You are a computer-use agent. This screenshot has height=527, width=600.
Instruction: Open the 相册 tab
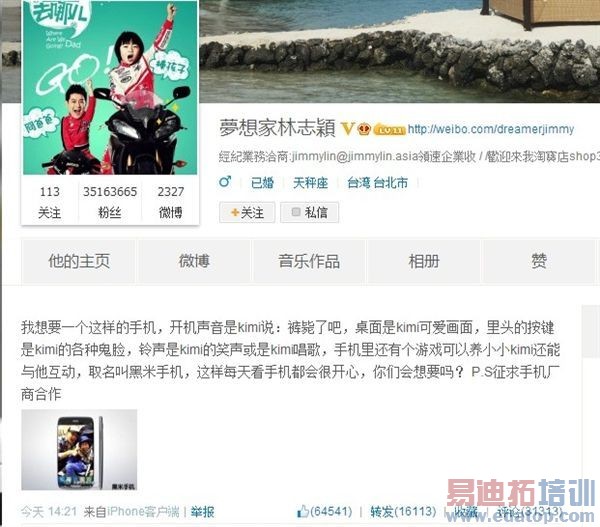coord(424,261)
